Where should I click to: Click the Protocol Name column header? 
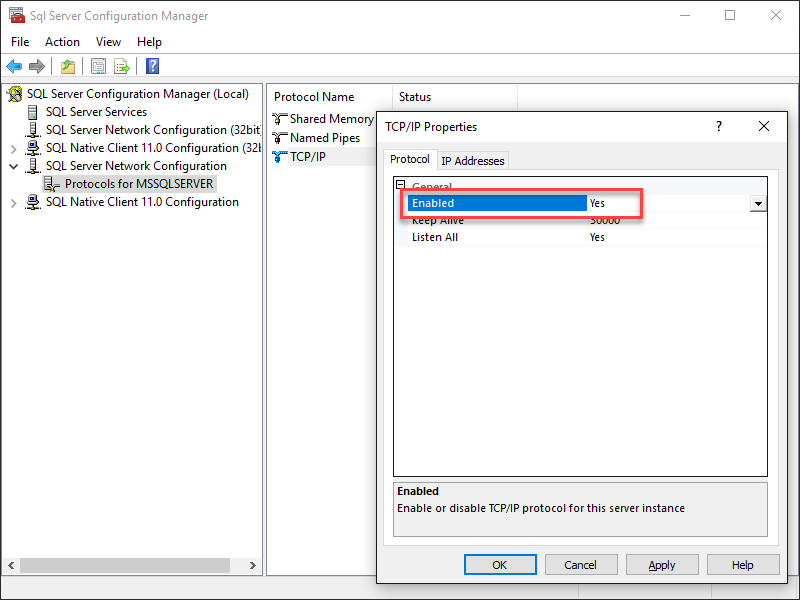pos(329,97)
